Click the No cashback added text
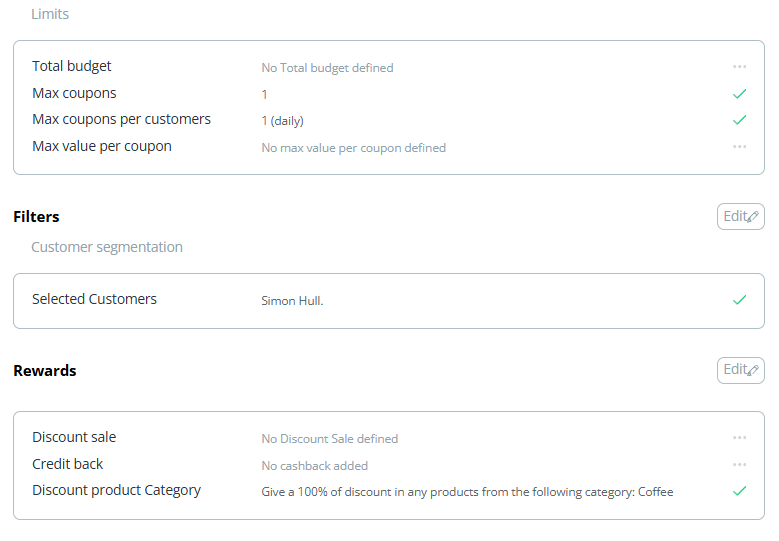The width and height of the screenshot is (779, 541). pos(314,466)
